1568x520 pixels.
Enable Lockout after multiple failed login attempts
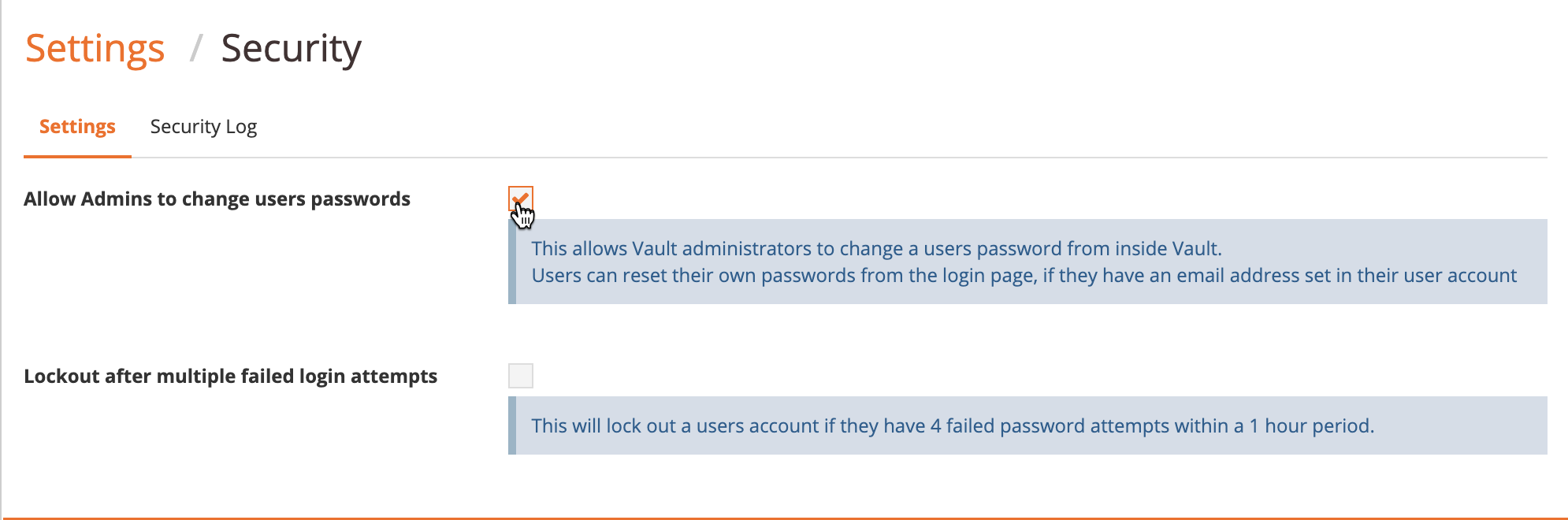pyautogui.click(x=521, y=376)
